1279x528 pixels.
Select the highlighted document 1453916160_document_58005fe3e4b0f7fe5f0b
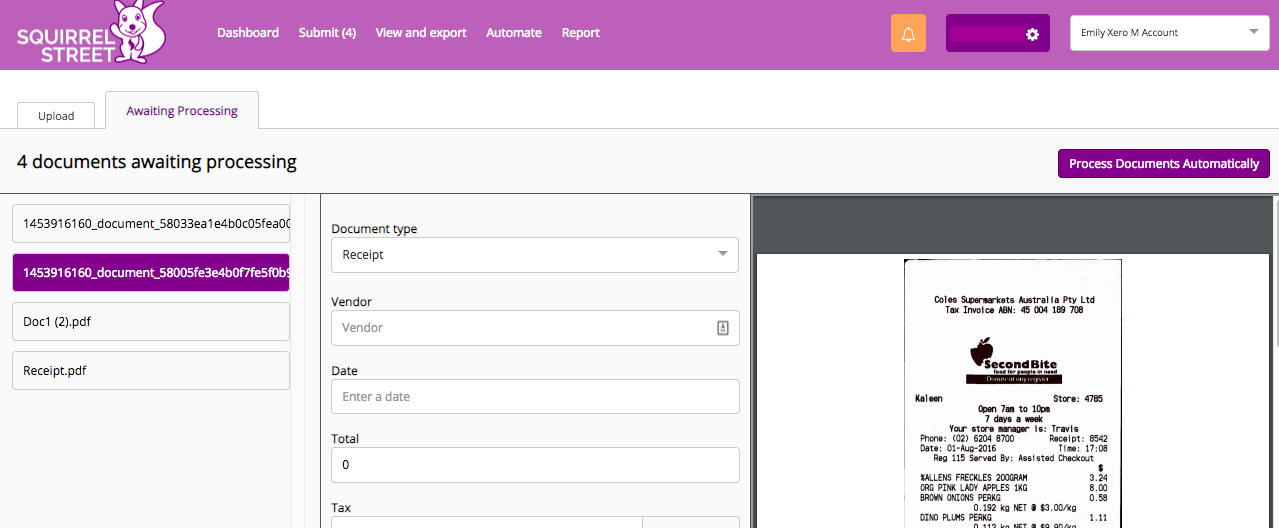coord(151,272)
